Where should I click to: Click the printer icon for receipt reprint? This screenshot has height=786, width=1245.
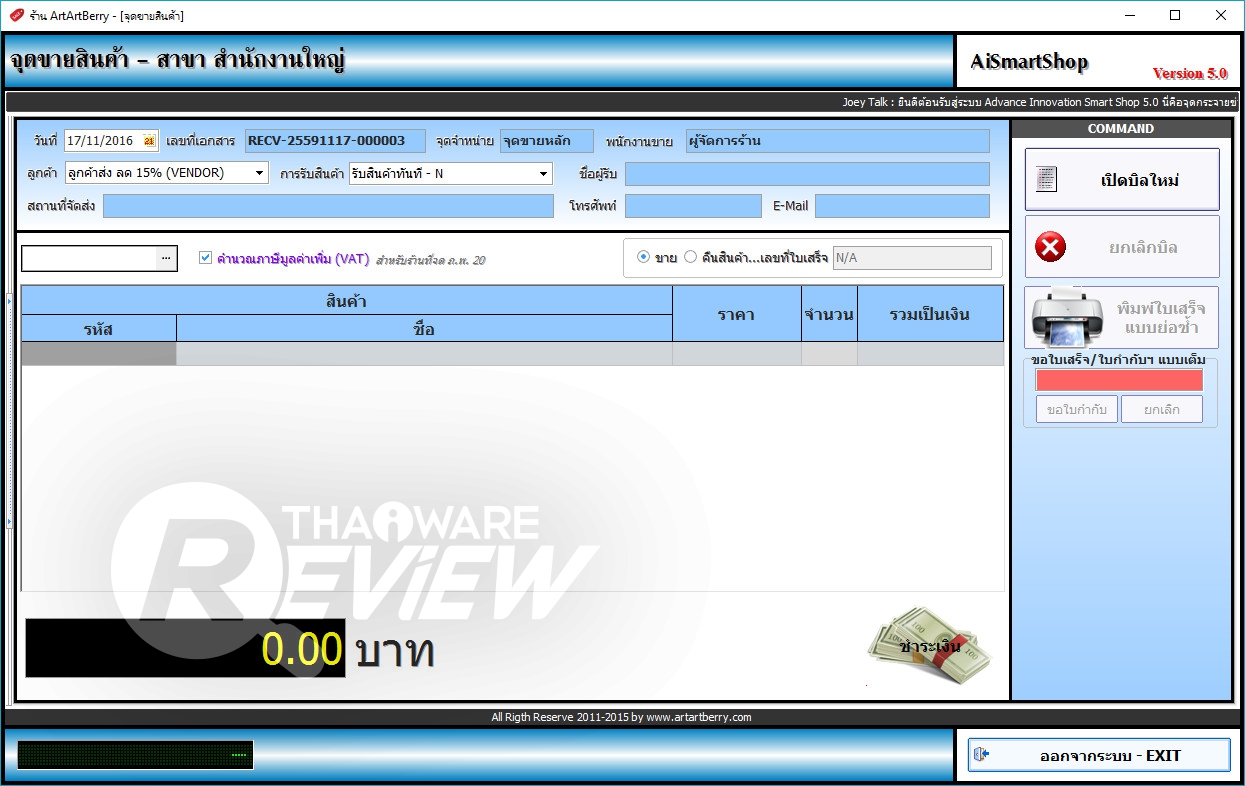tap(1067, 317)
